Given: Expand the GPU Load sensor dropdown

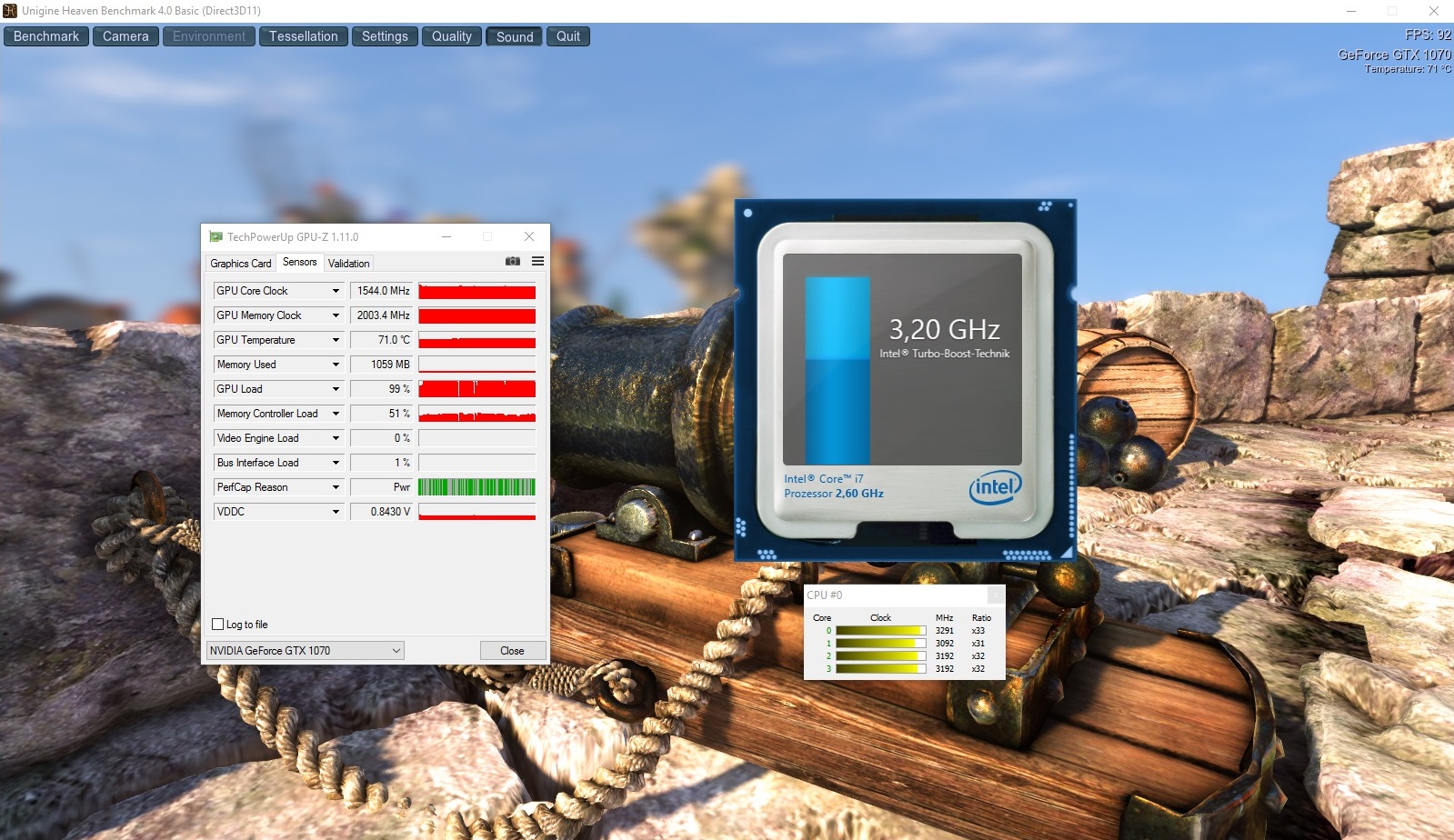Looking at the screenshot, I should [x=336, y=389].
